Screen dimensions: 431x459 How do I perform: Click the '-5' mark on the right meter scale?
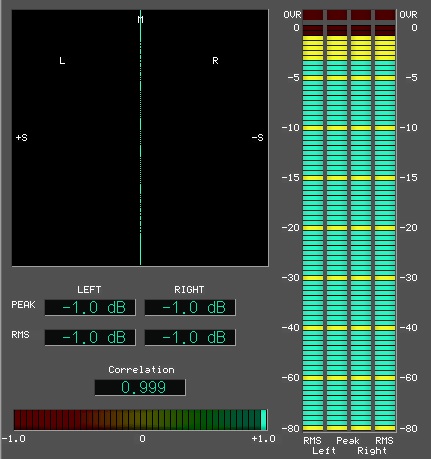click(411, 78)
